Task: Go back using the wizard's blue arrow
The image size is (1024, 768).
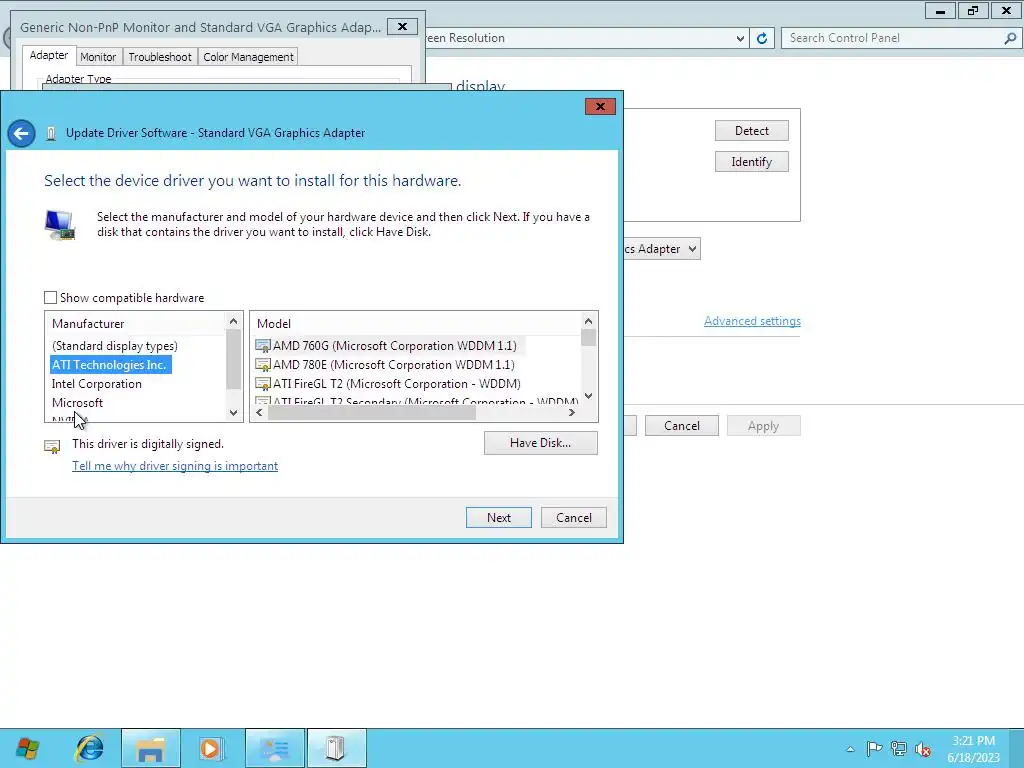Action: pos(22,134)
